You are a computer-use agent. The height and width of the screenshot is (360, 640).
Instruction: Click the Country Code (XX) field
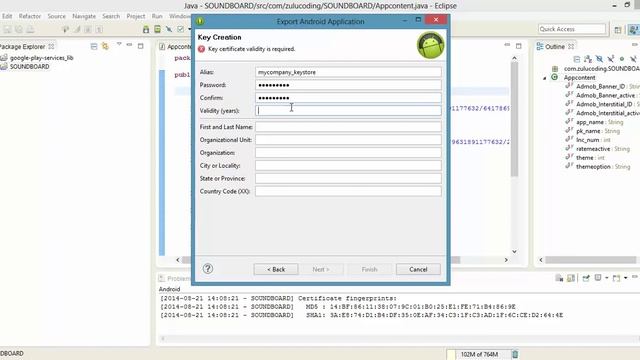coord(348,191)
